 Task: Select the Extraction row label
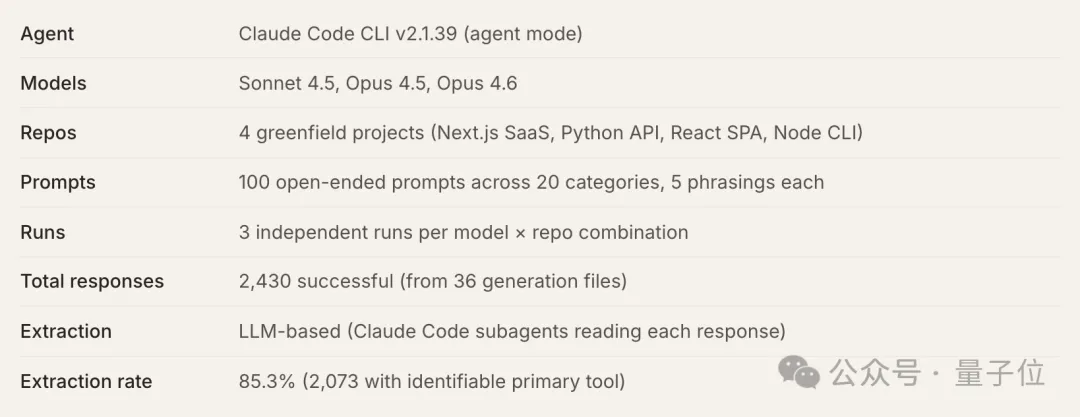tap(66, 331)
